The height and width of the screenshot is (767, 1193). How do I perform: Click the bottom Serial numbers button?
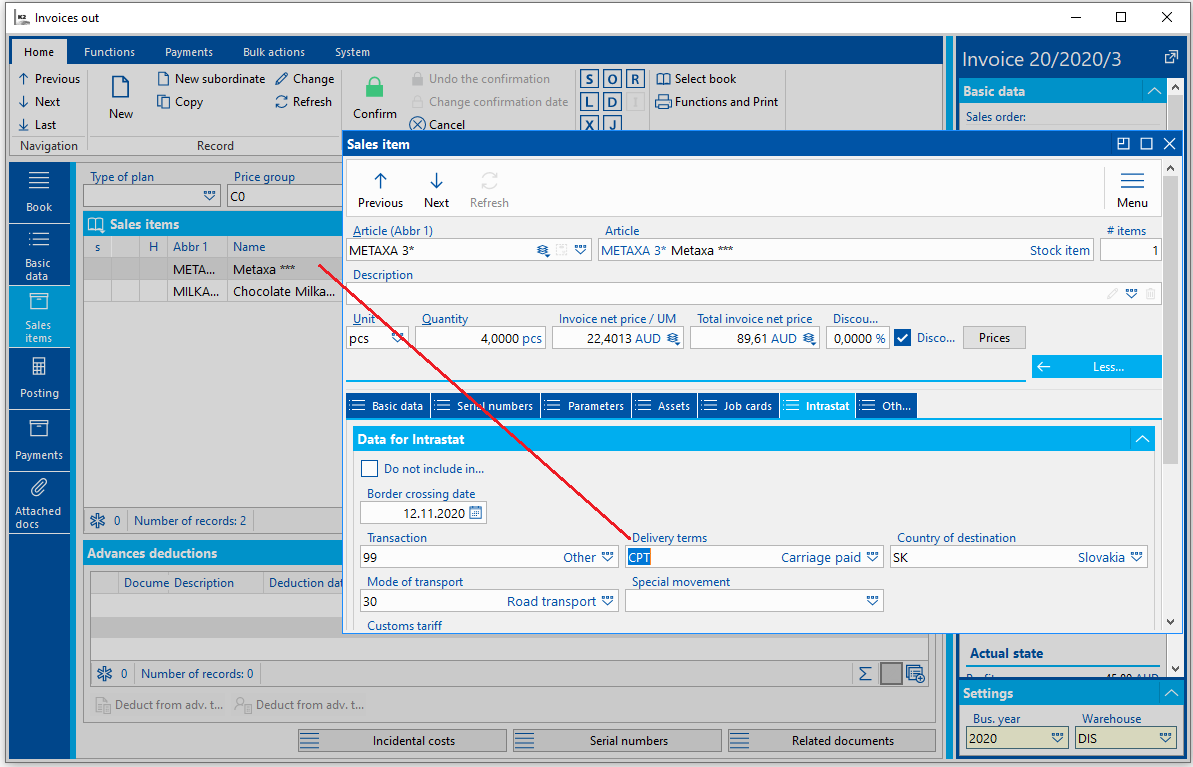pyautogui.click(x=617, y=740)
